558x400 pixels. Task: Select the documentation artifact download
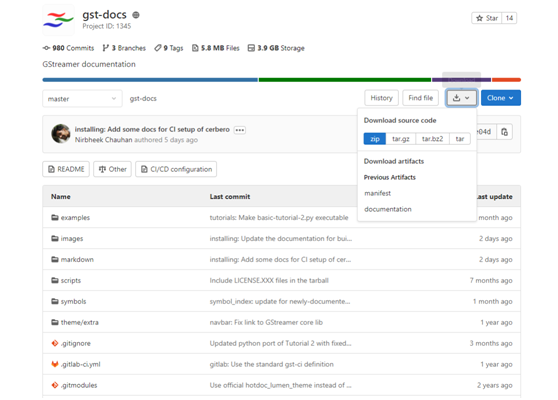pyautogui.click(x=388, y=209)
